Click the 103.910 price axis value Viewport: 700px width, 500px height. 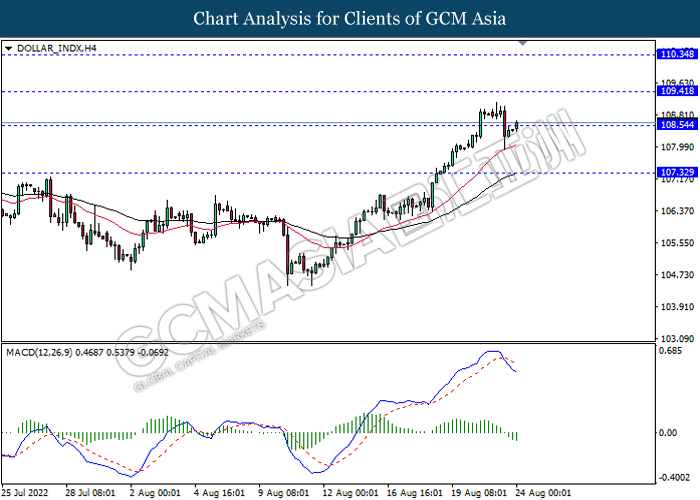pos(677,307)
